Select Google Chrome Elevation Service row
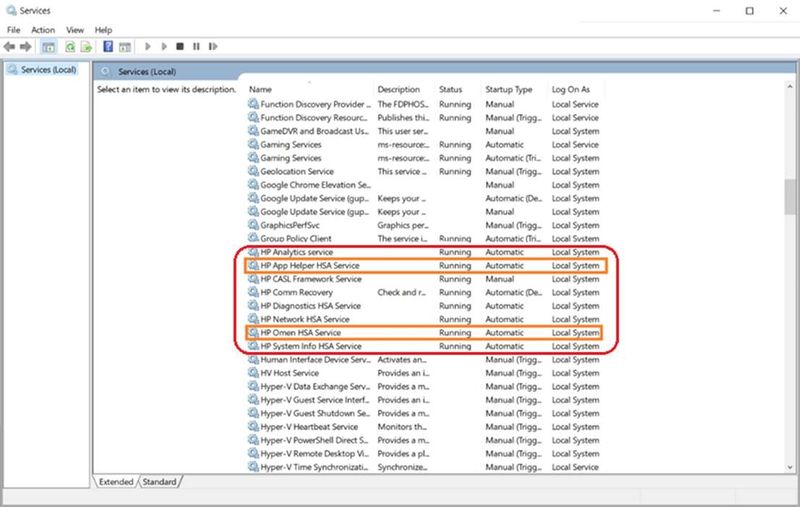The width and height of the screenshot is (800, 507). tap(425, 185)
